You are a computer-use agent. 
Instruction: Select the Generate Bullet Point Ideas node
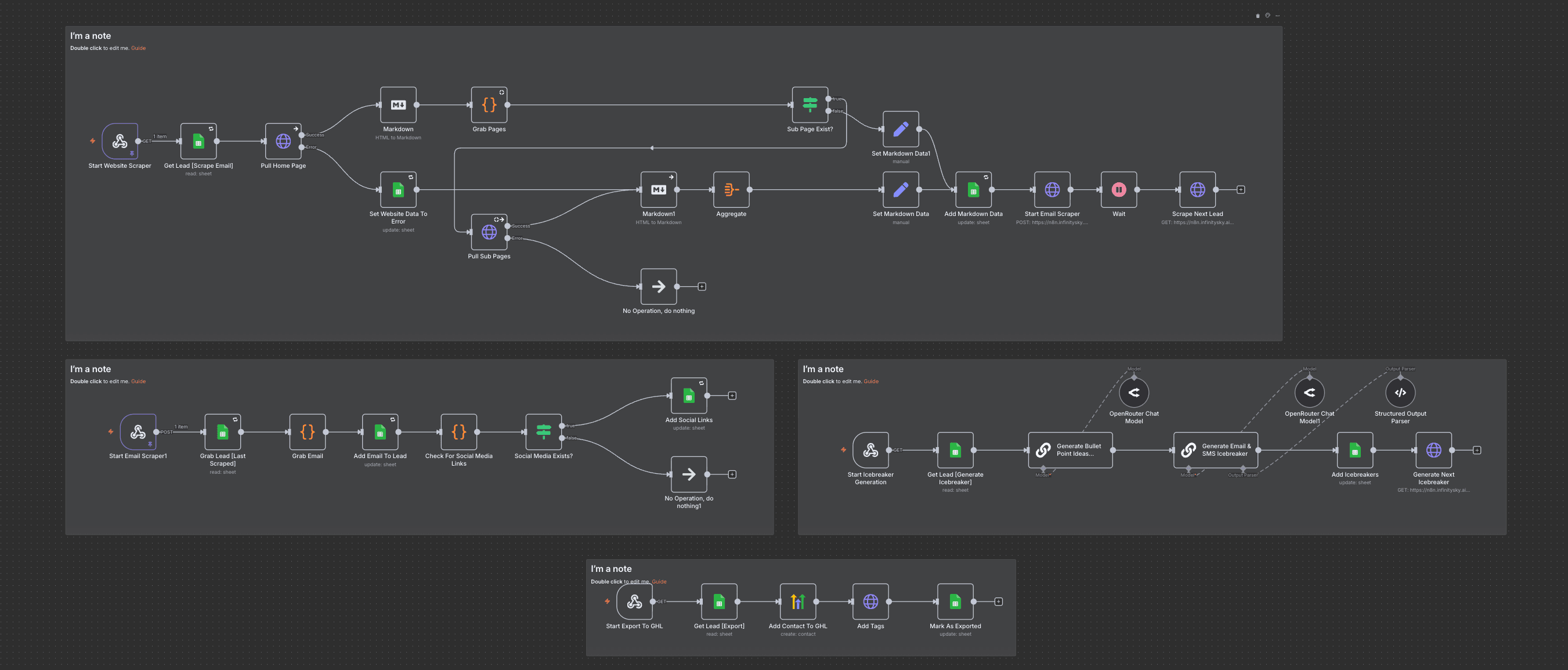click(1070, 450)
